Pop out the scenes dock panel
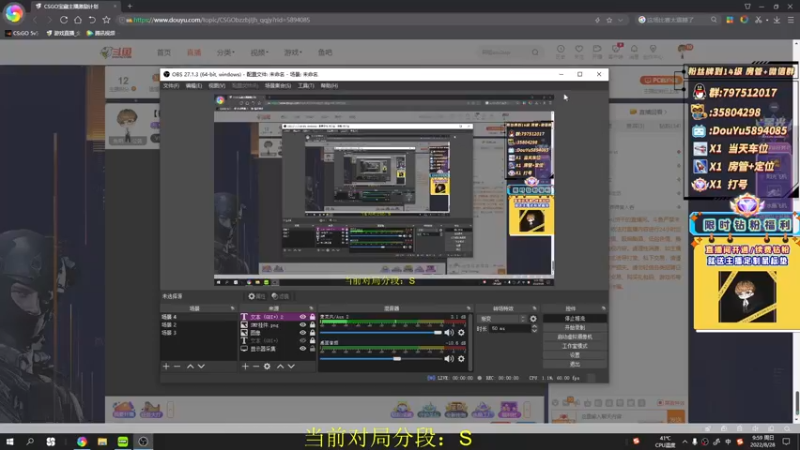Screen dimensions: 800x450 233,308
